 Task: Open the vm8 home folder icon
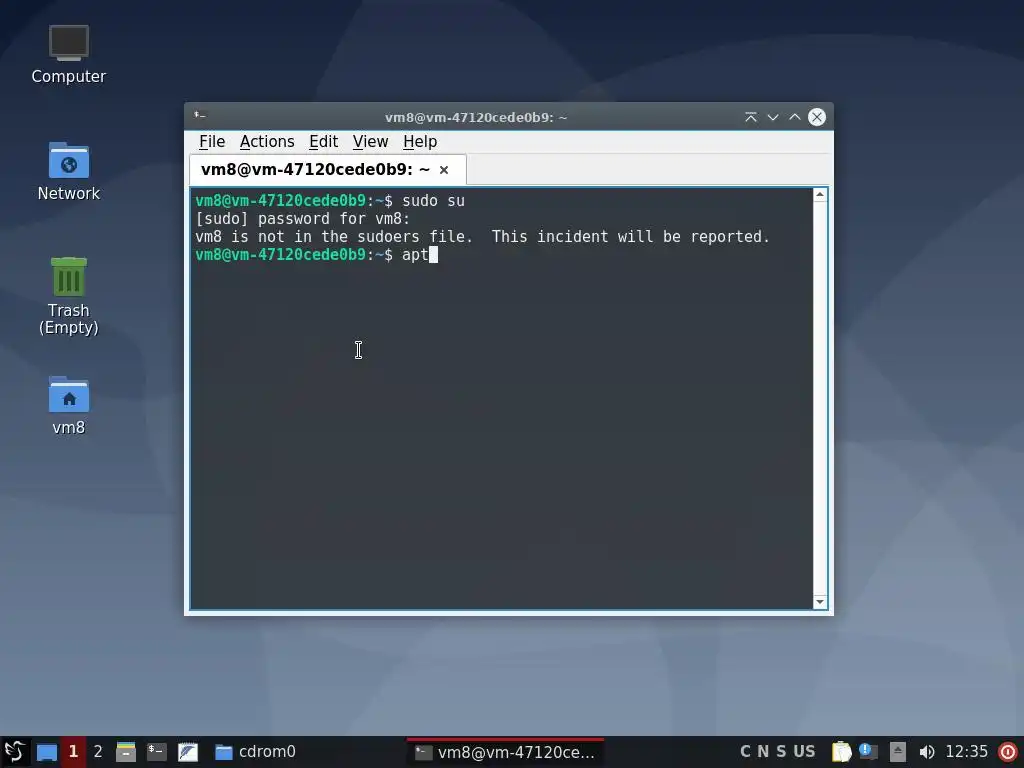[x=69, y=405]
